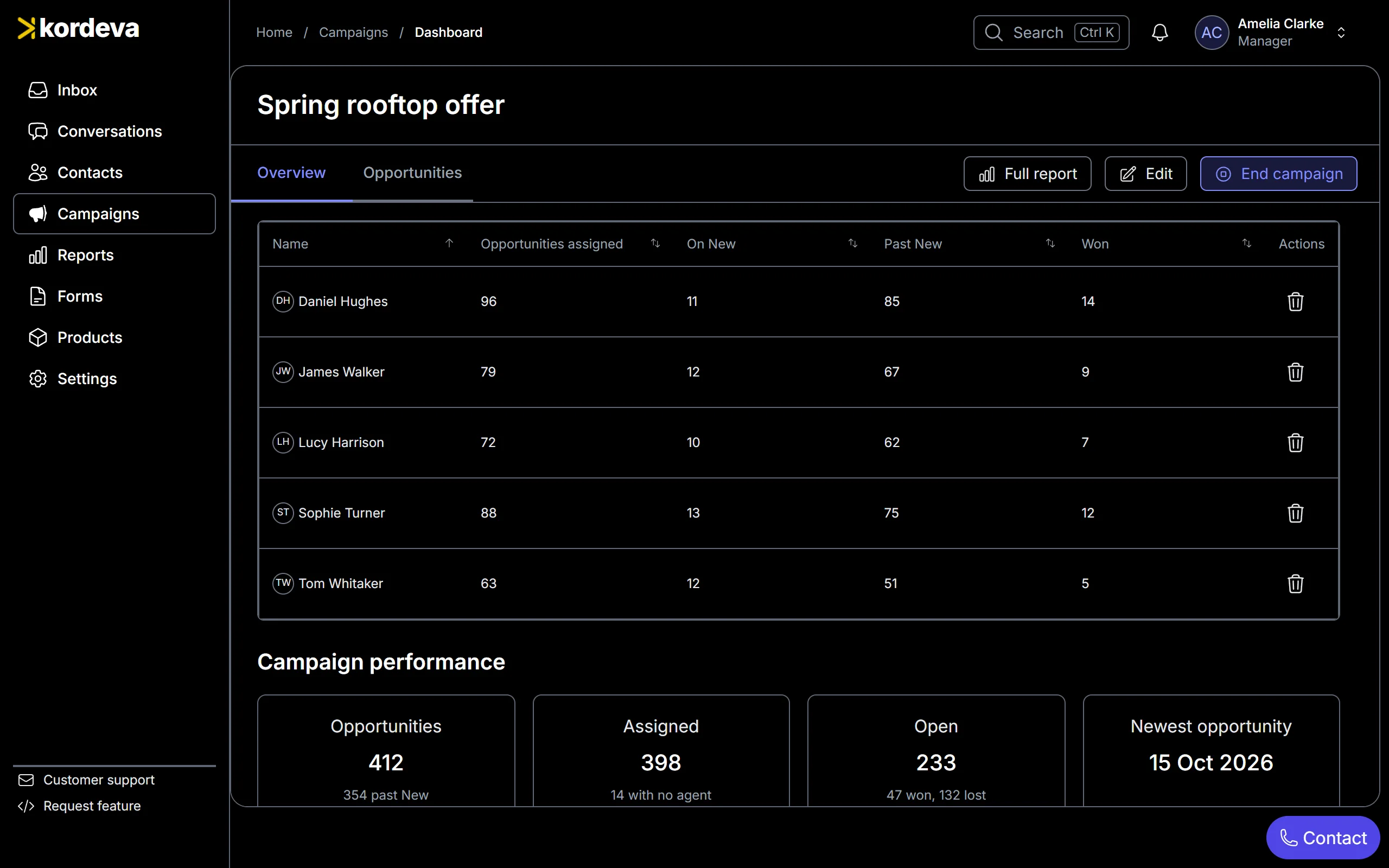Delete Daniel Hughes row

[x=1295, y=302]
